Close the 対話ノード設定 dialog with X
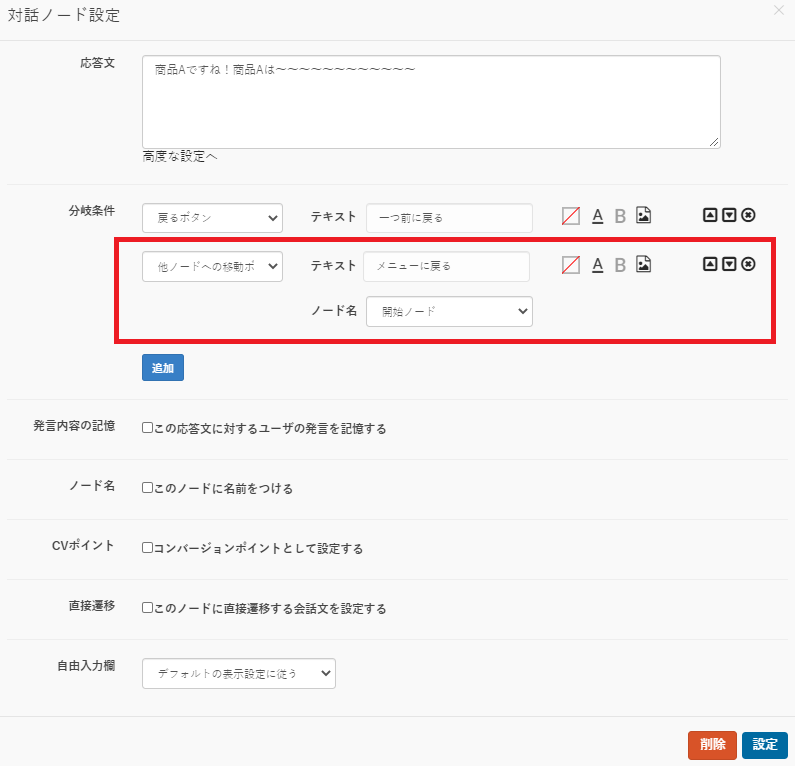This screenshot has height=766, width=795. 779,10
